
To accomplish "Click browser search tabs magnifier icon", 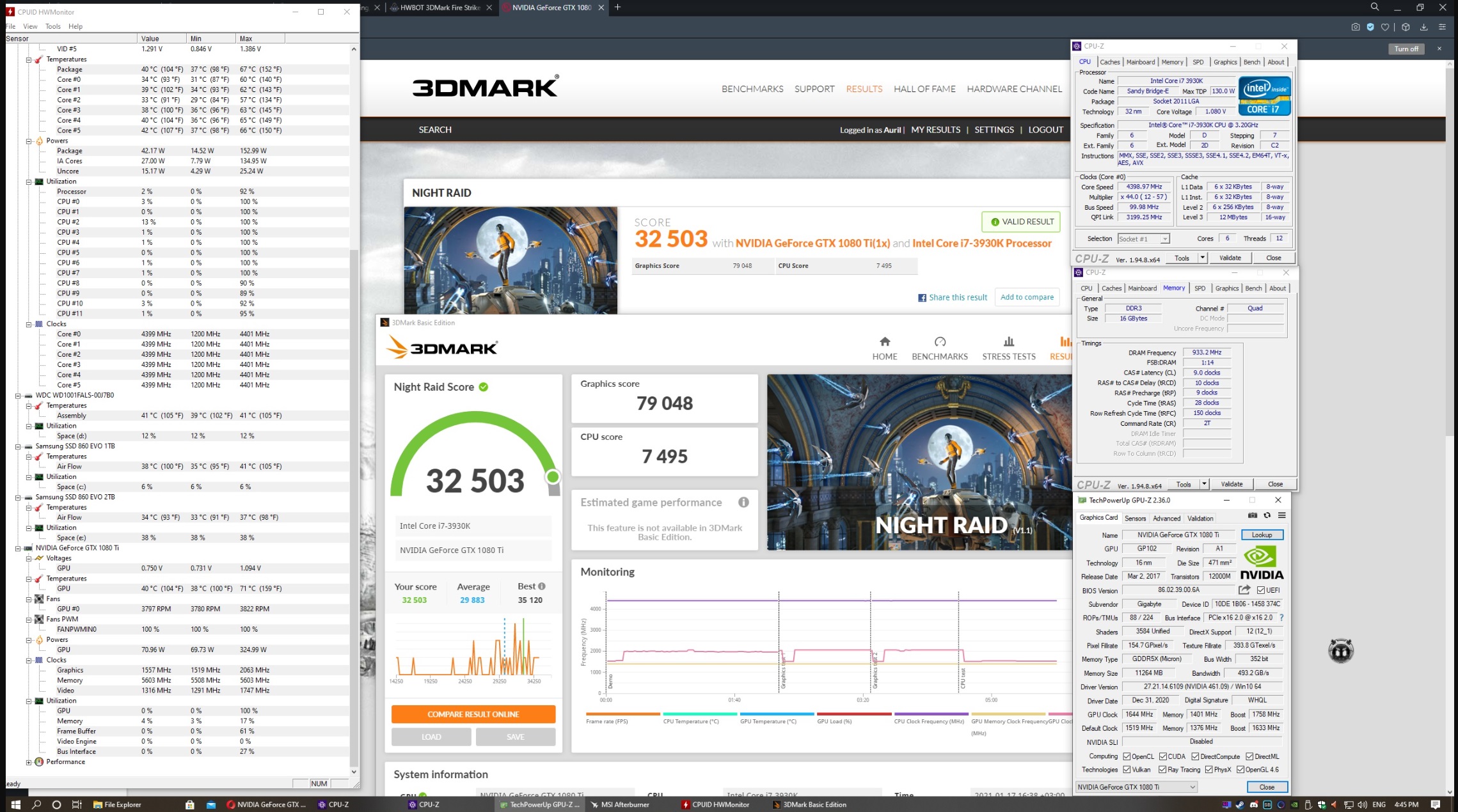I will (1375, 7).
